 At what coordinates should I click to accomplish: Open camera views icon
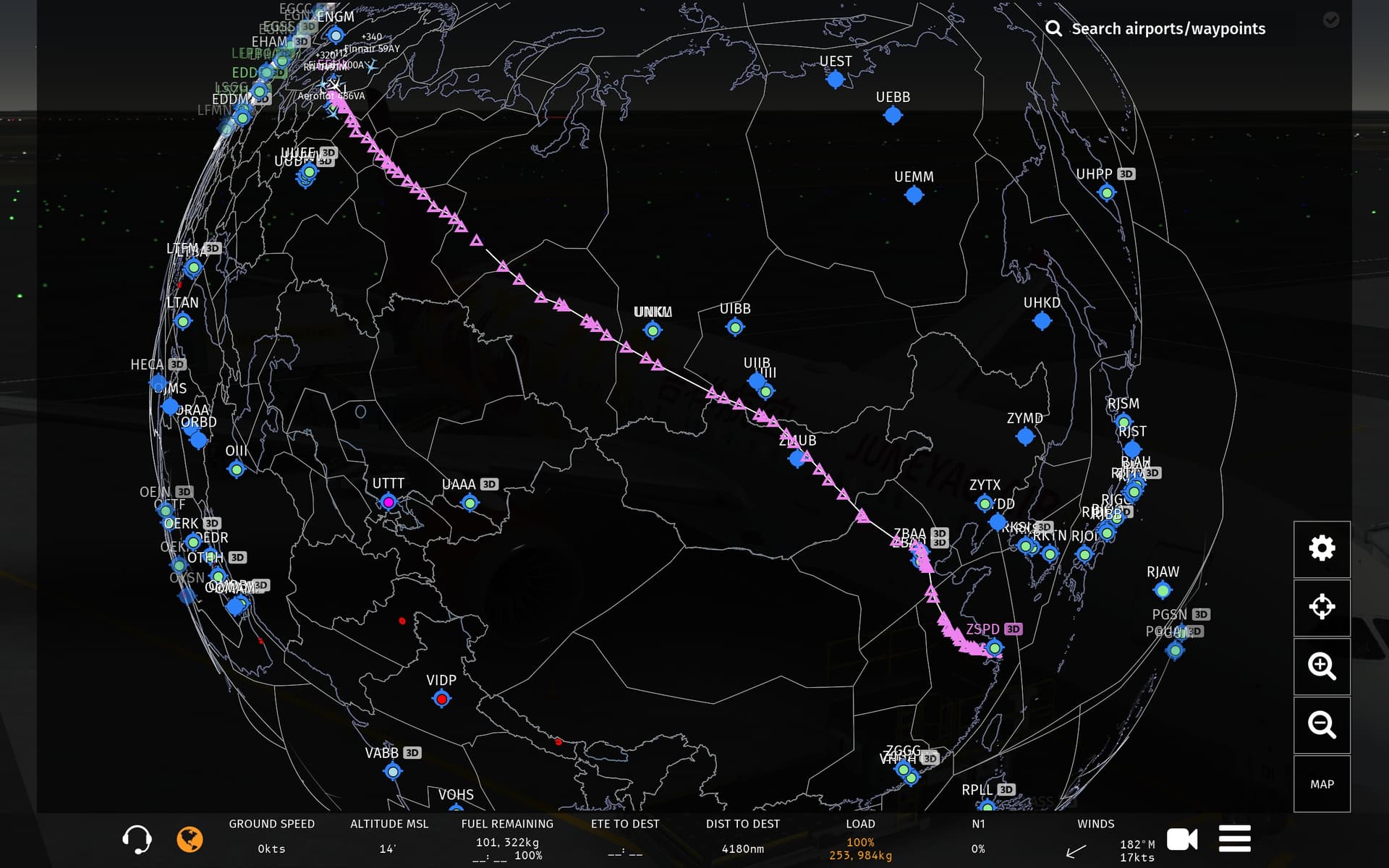click(x=1182, y=839)
